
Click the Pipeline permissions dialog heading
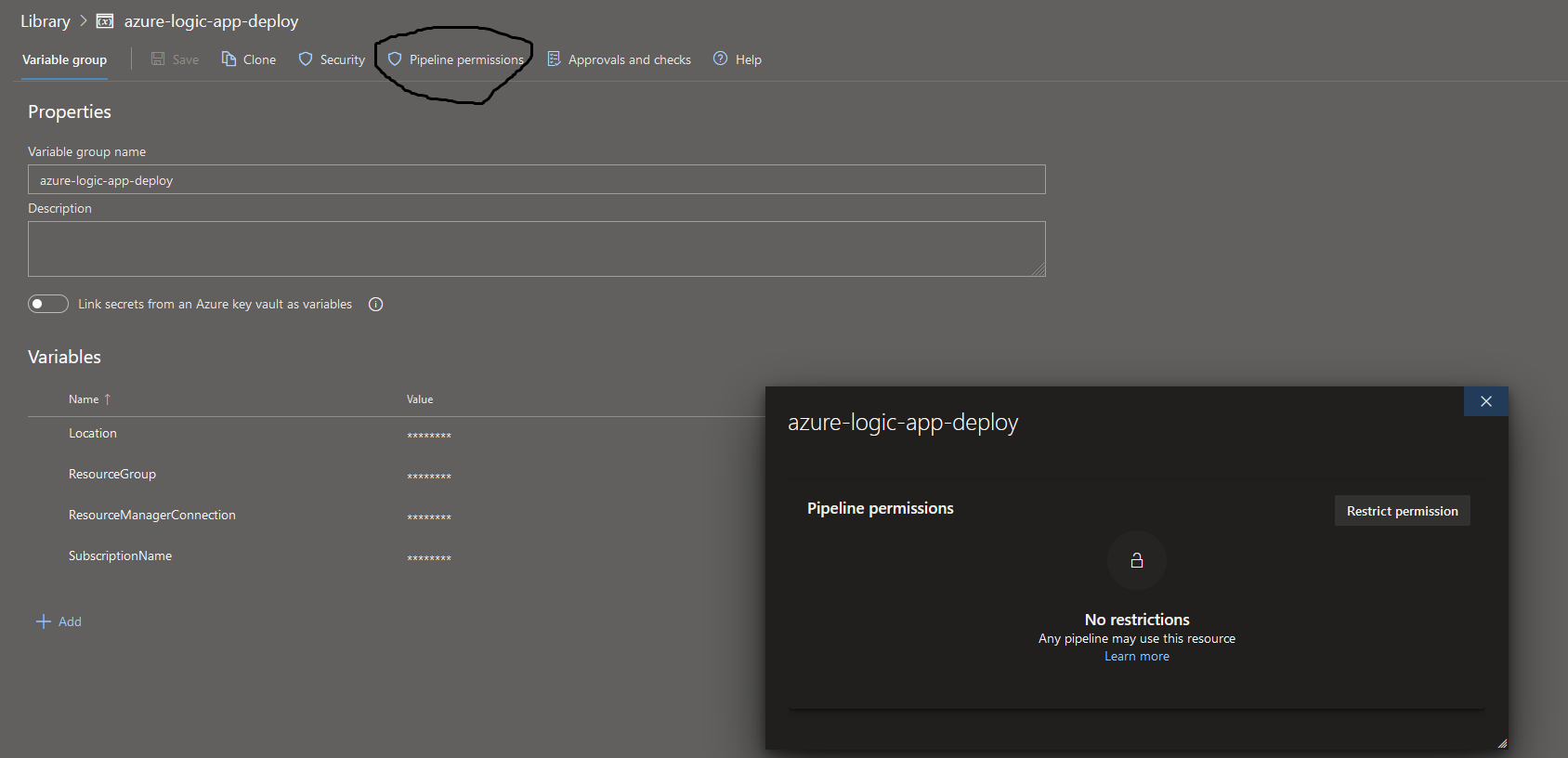tap(881, 508)
